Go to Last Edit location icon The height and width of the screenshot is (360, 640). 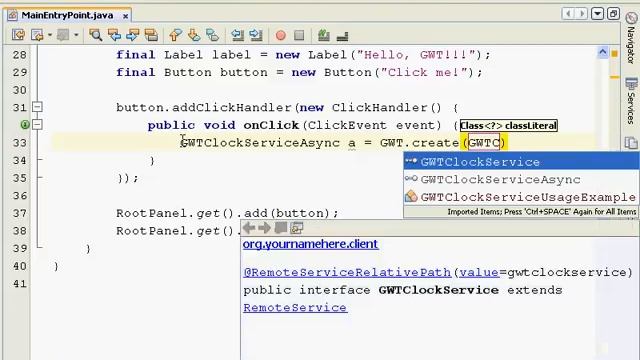click(x=18, y=36)
